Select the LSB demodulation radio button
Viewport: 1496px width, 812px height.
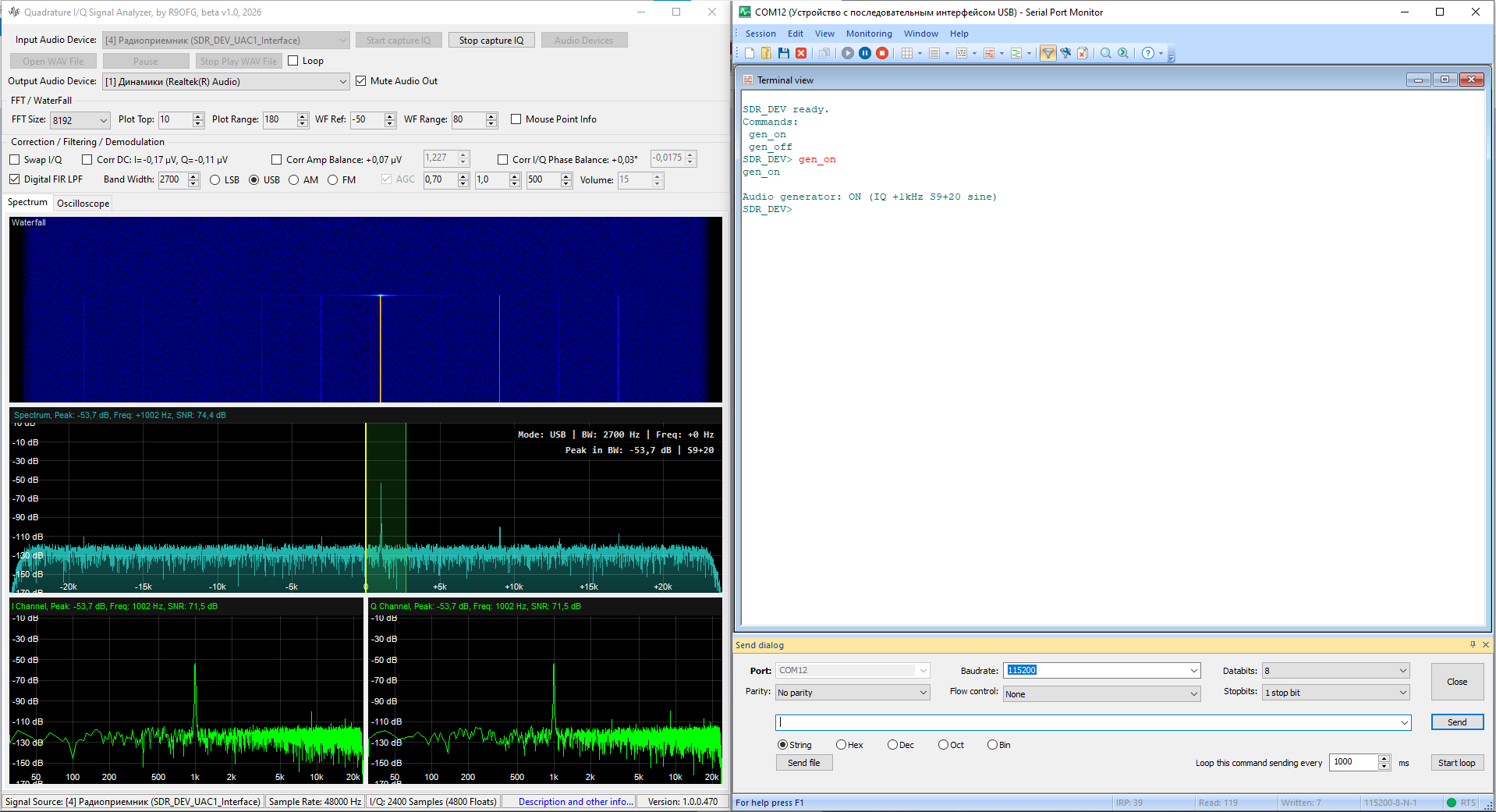click(215, 180)
